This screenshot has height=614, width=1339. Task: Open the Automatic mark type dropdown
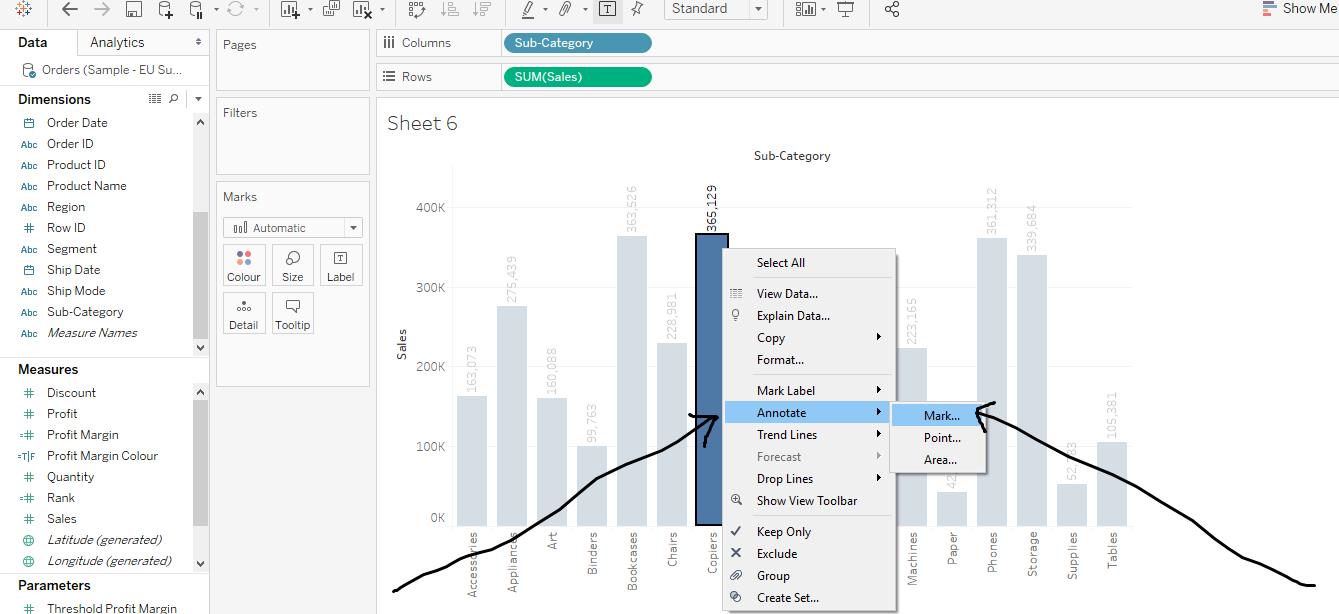point(292,228)
